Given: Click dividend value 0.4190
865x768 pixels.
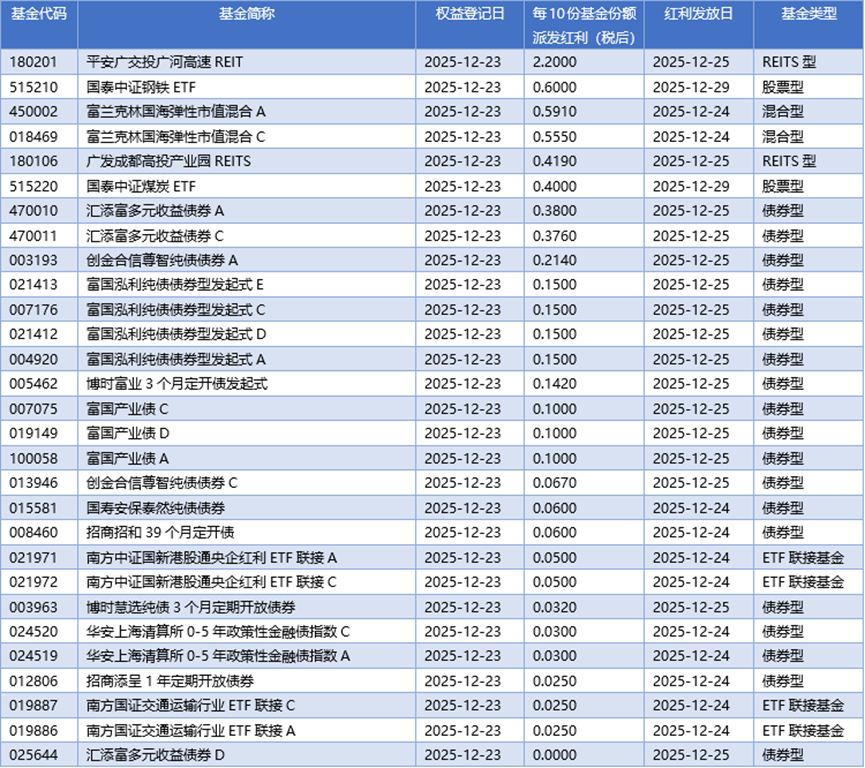Looking at the screenshot, I should click(554, 161).
